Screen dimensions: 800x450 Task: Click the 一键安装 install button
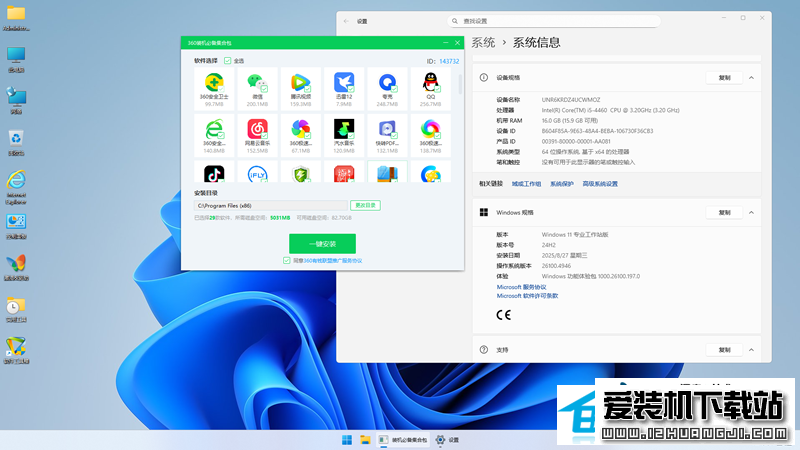click(322, 244)
